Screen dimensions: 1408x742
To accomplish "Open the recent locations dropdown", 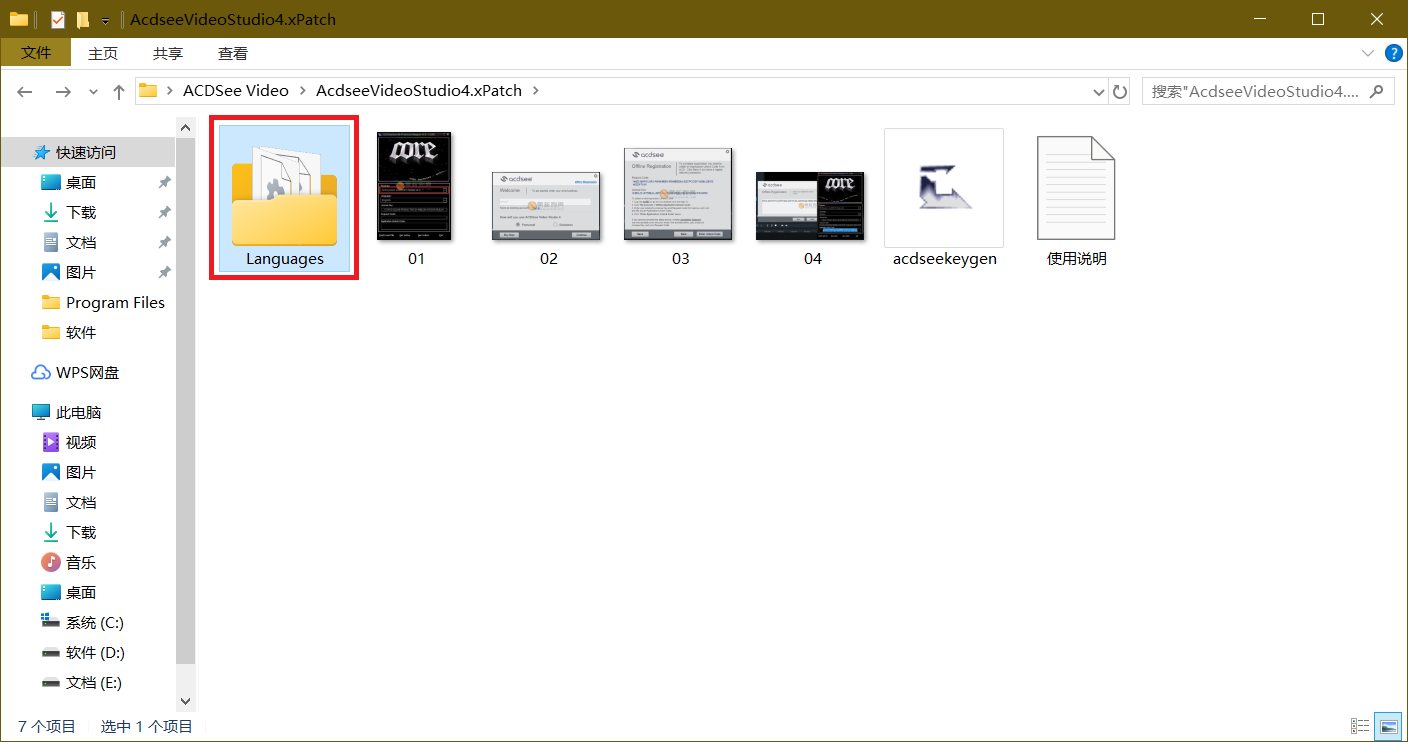I will click(x=94, y=91).
